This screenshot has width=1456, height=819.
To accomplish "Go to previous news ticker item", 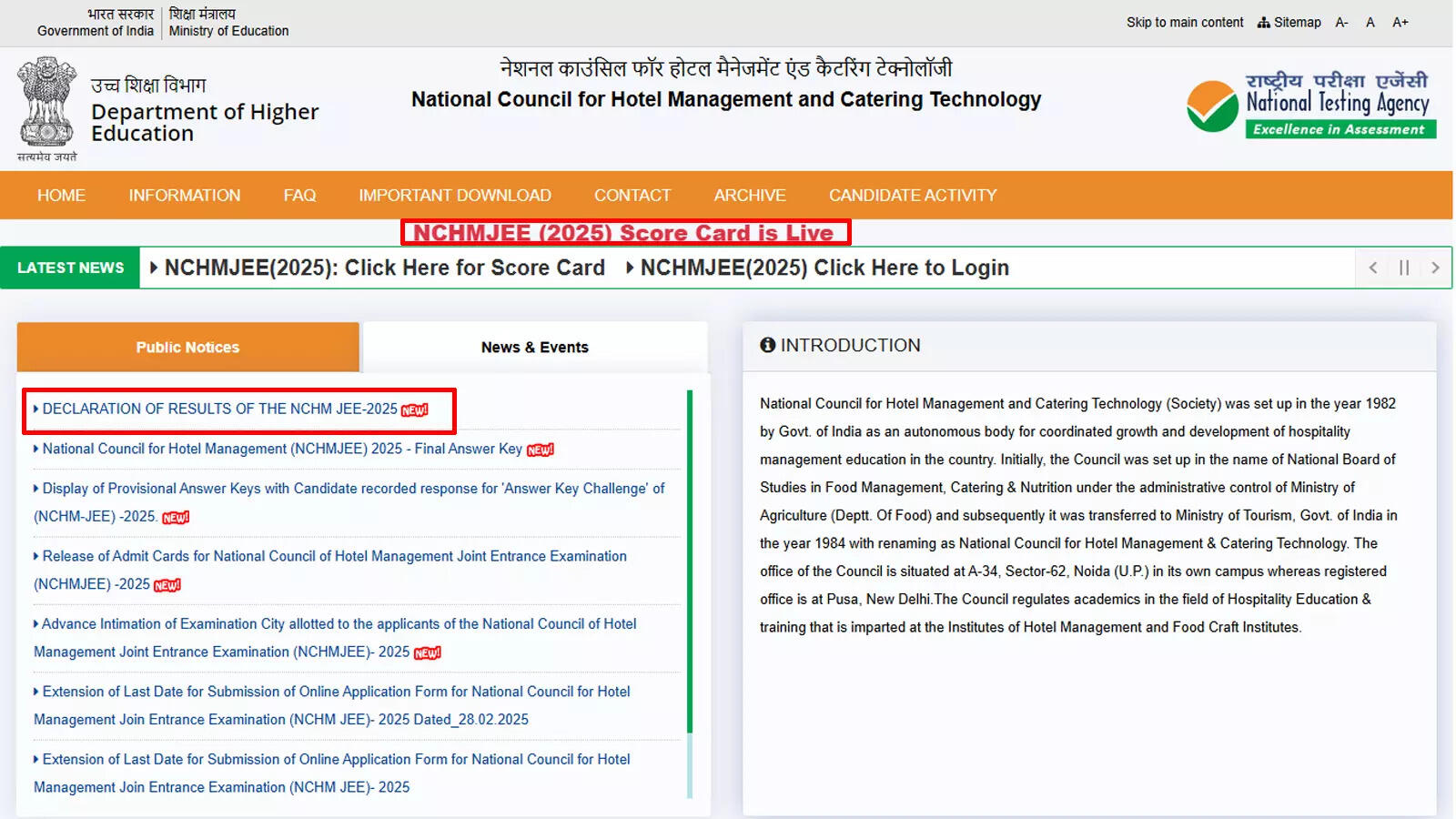I will (1373, 268).
